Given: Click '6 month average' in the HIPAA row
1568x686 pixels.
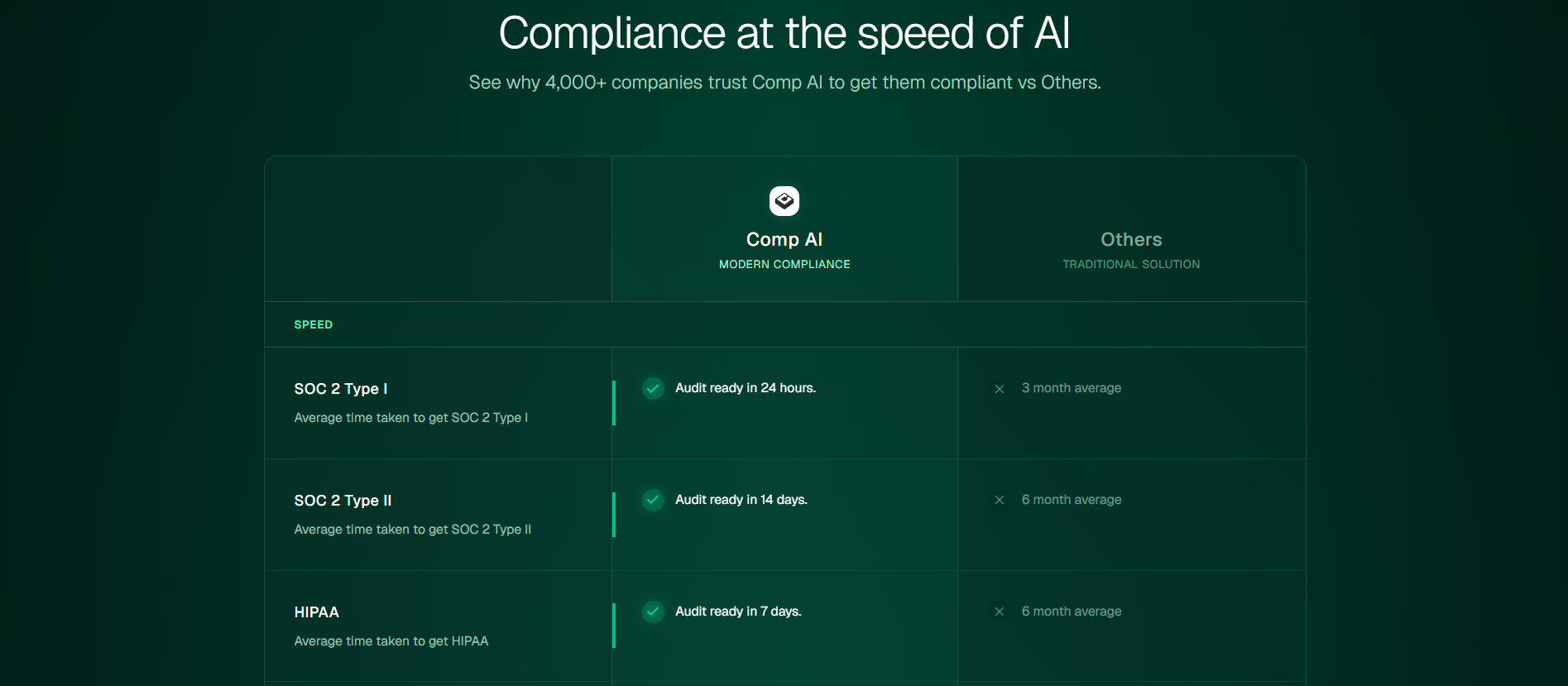Looking at the screenshot, I should [1072, 612].
